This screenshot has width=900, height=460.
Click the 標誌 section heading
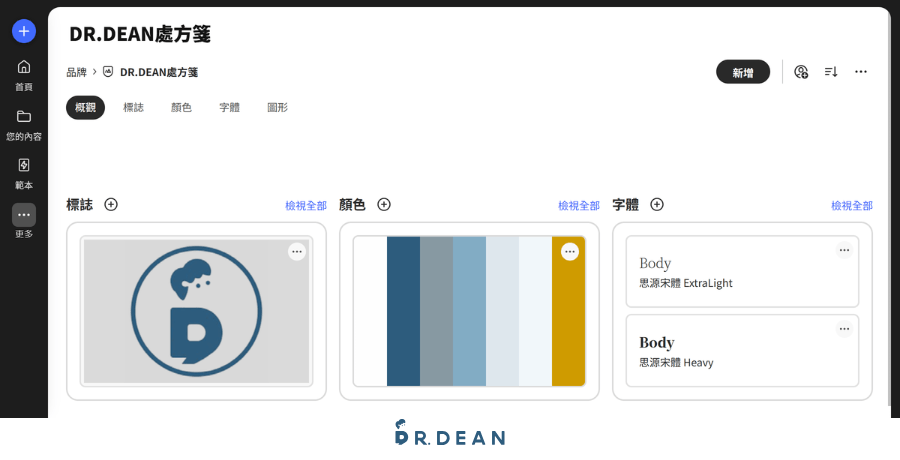tap(79, 204)
